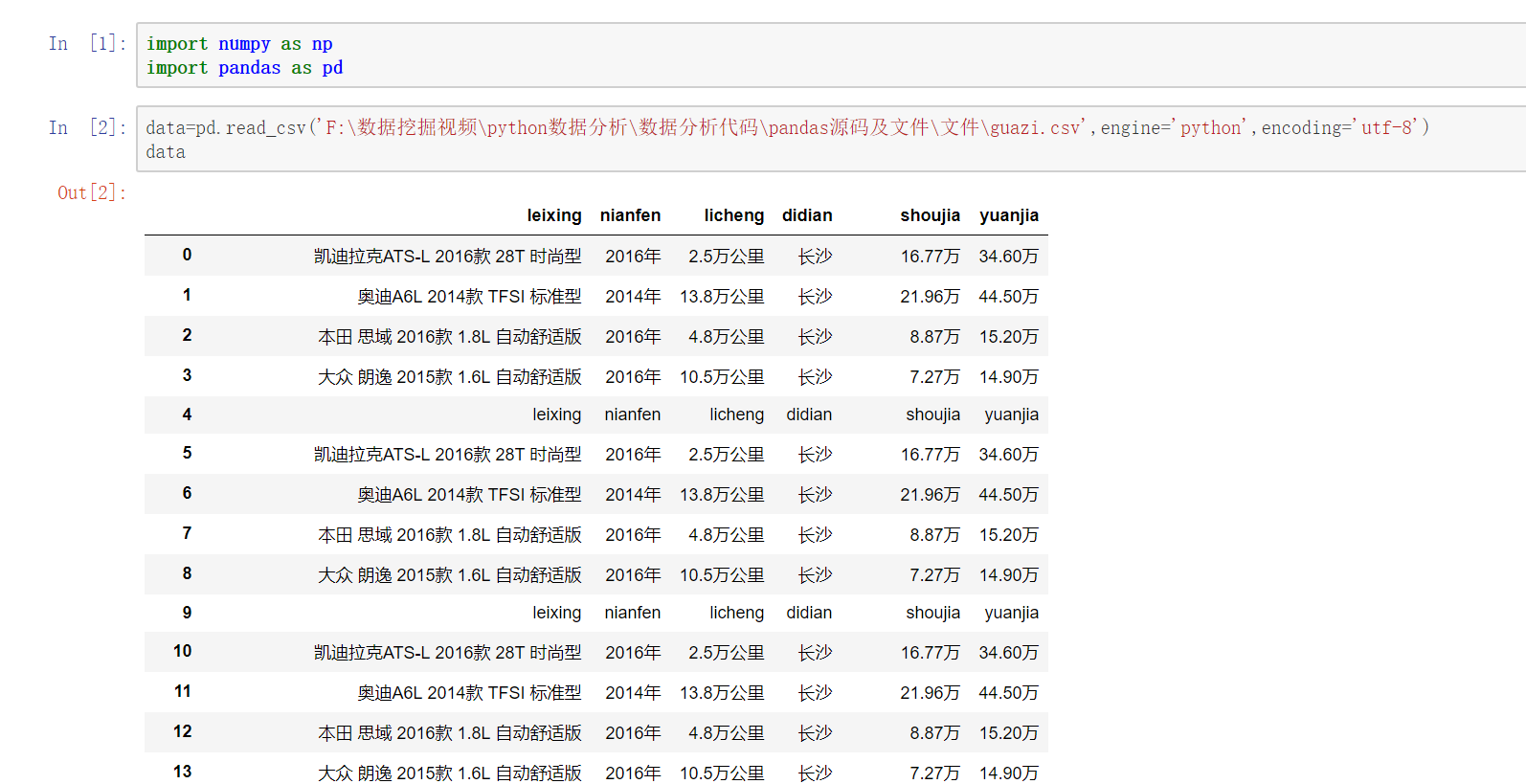The image size is (1526, 784).
Task: Click the bold nianfen column header
Action: click(x=630, y=215)
